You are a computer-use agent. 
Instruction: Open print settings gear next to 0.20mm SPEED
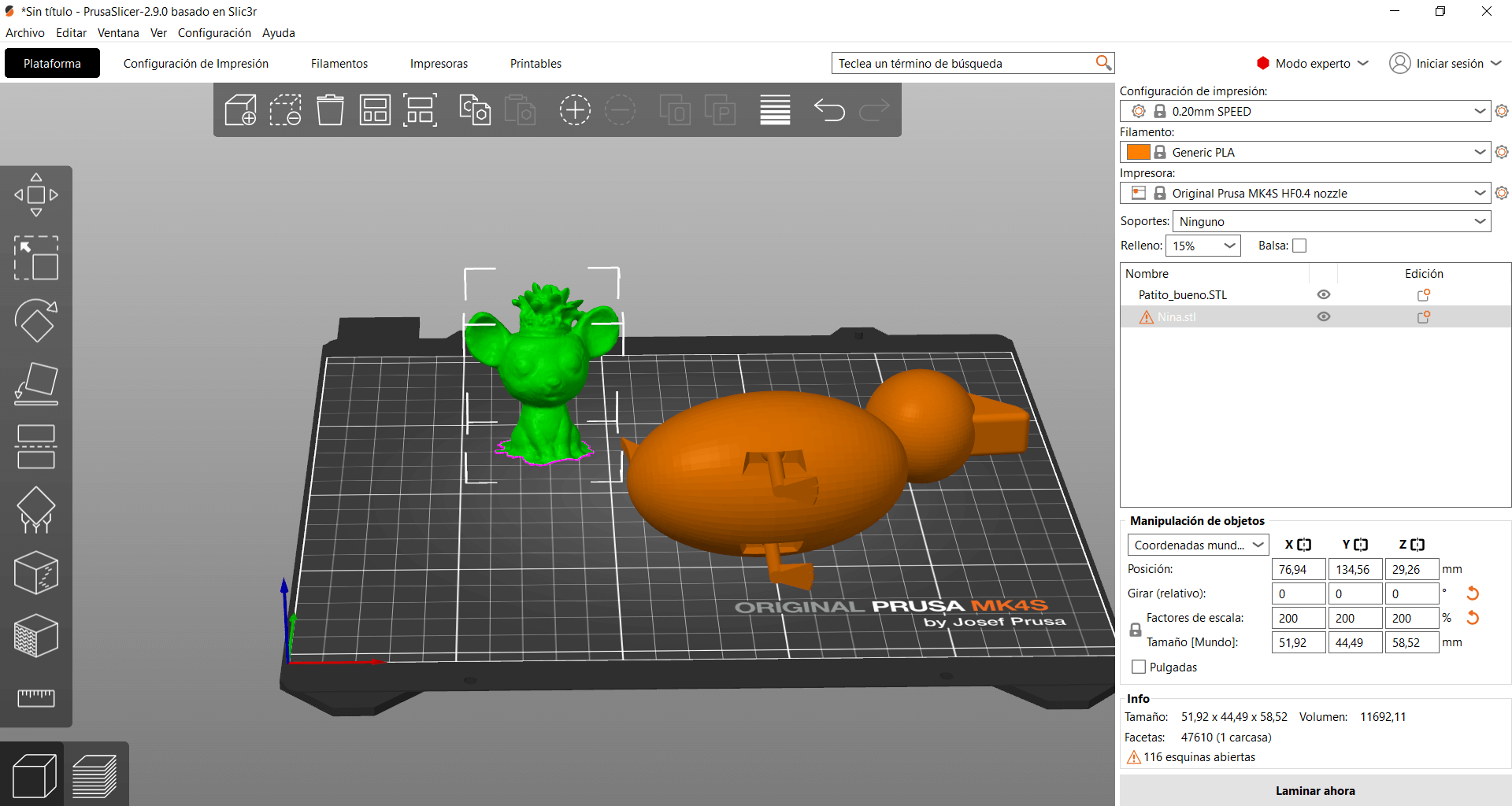[1502, 111]
